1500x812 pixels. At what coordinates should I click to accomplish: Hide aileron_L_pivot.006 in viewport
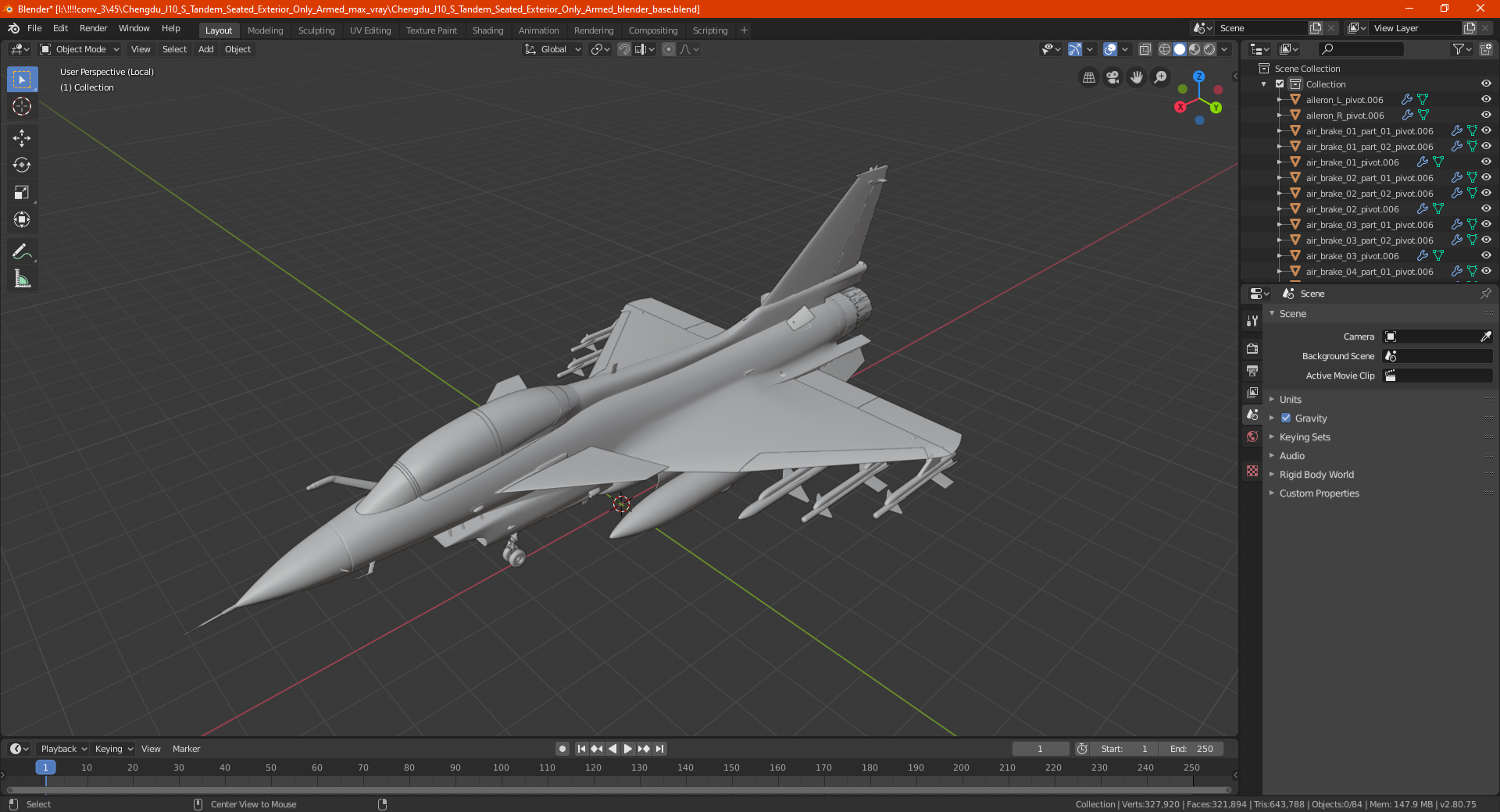1486,100
